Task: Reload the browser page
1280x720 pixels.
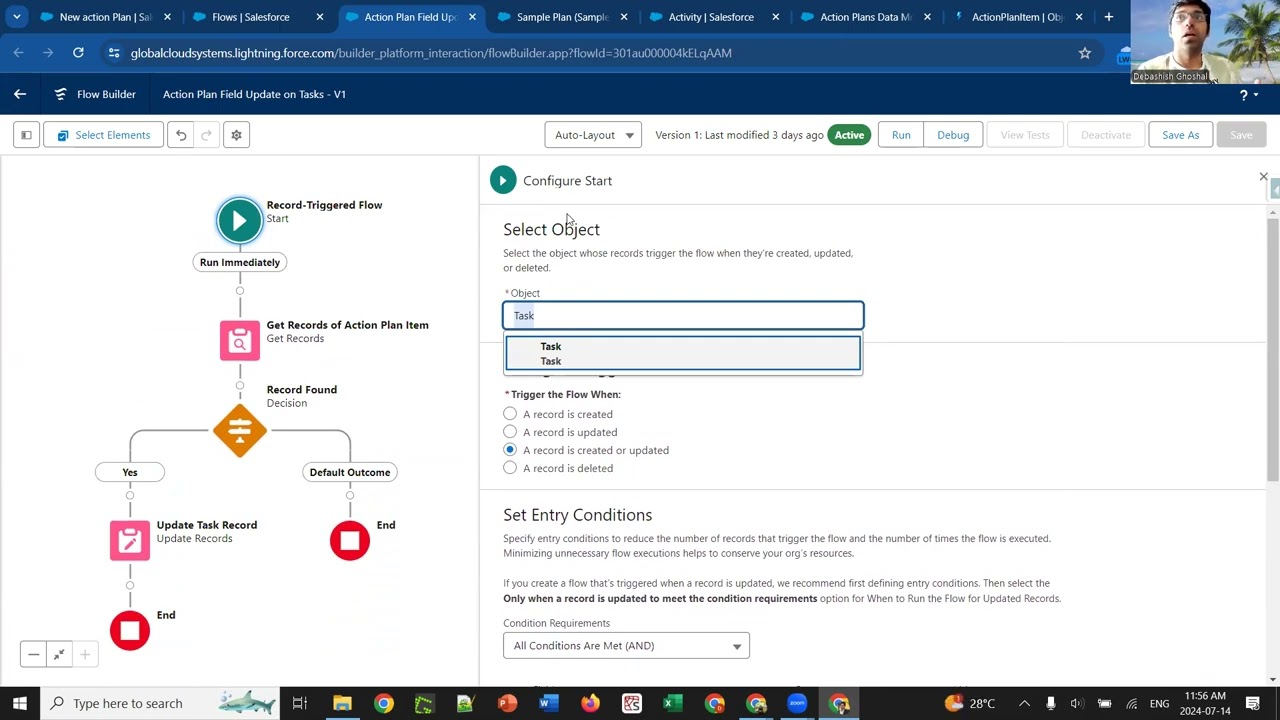Action: pyautogui.click(x=78, y=53)
